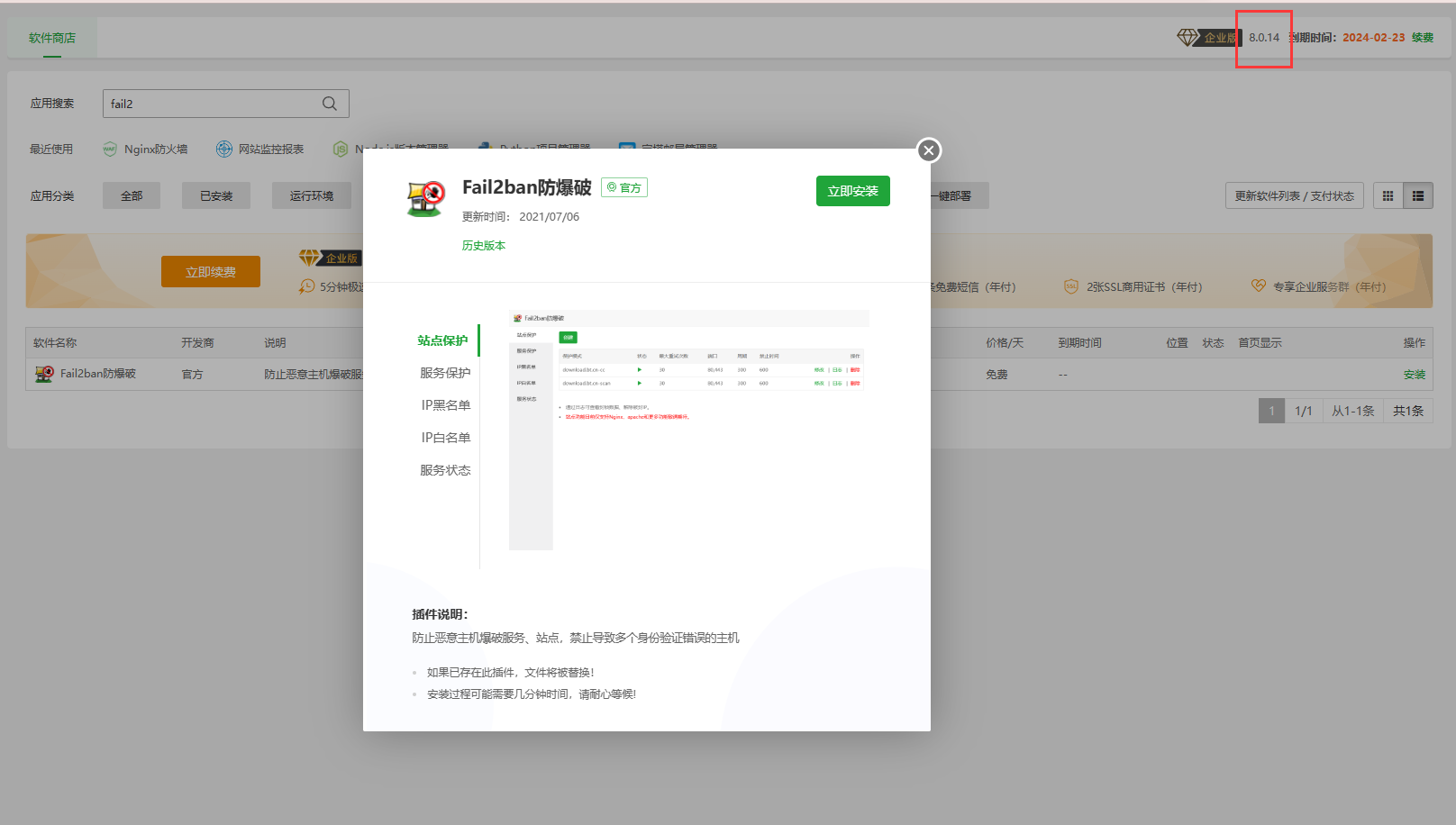Open Fail2ban防爆破 name in table row

tap(98, 374)
